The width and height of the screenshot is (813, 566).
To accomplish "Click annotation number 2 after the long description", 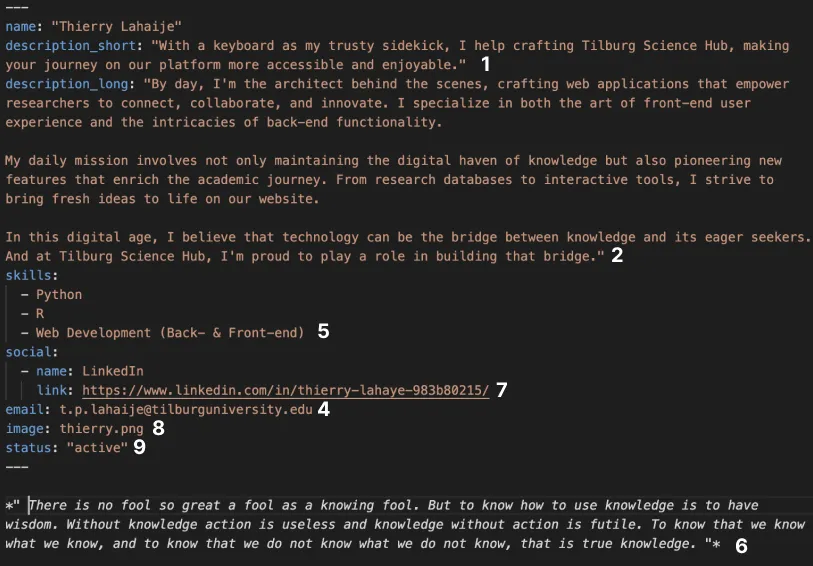I will coord(617,256).
